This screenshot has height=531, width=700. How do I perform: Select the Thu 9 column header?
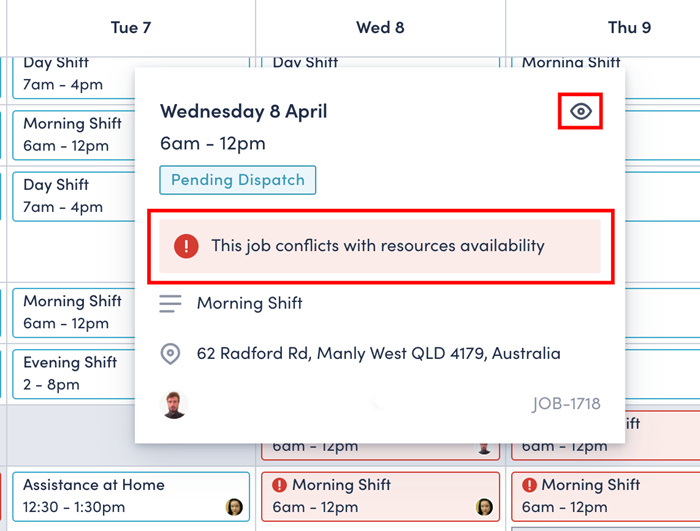[629, 28]
